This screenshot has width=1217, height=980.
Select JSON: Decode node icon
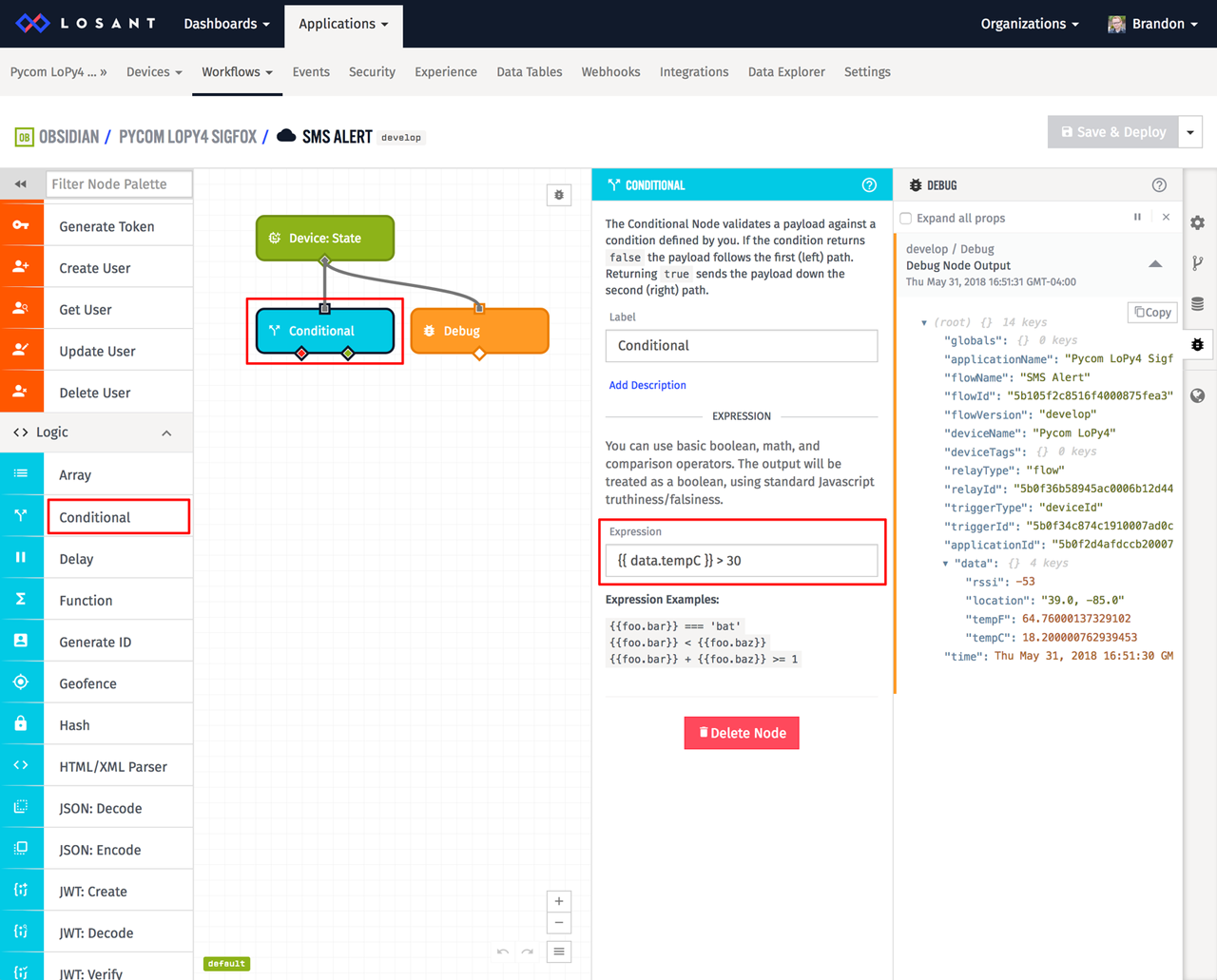point(21,808)
